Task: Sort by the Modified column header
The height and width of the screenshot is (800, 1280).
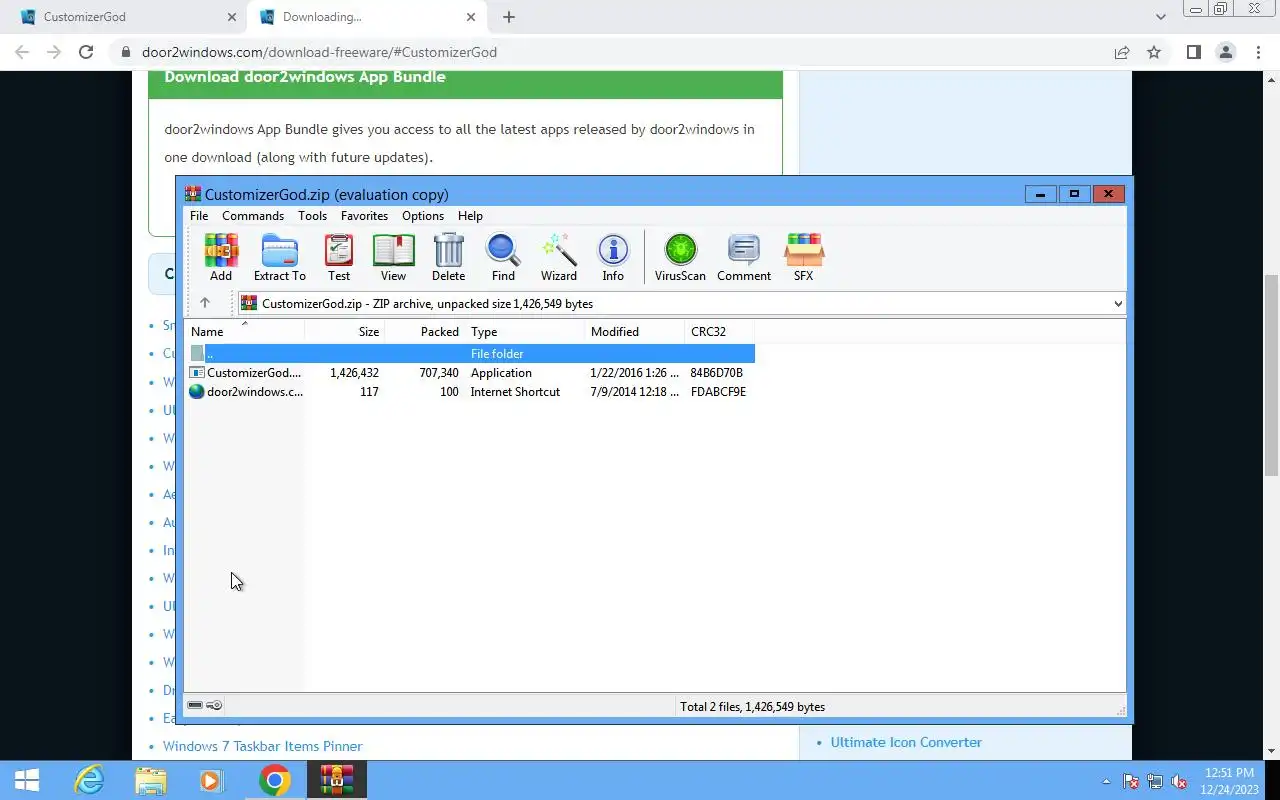Action: coord(635,331)
